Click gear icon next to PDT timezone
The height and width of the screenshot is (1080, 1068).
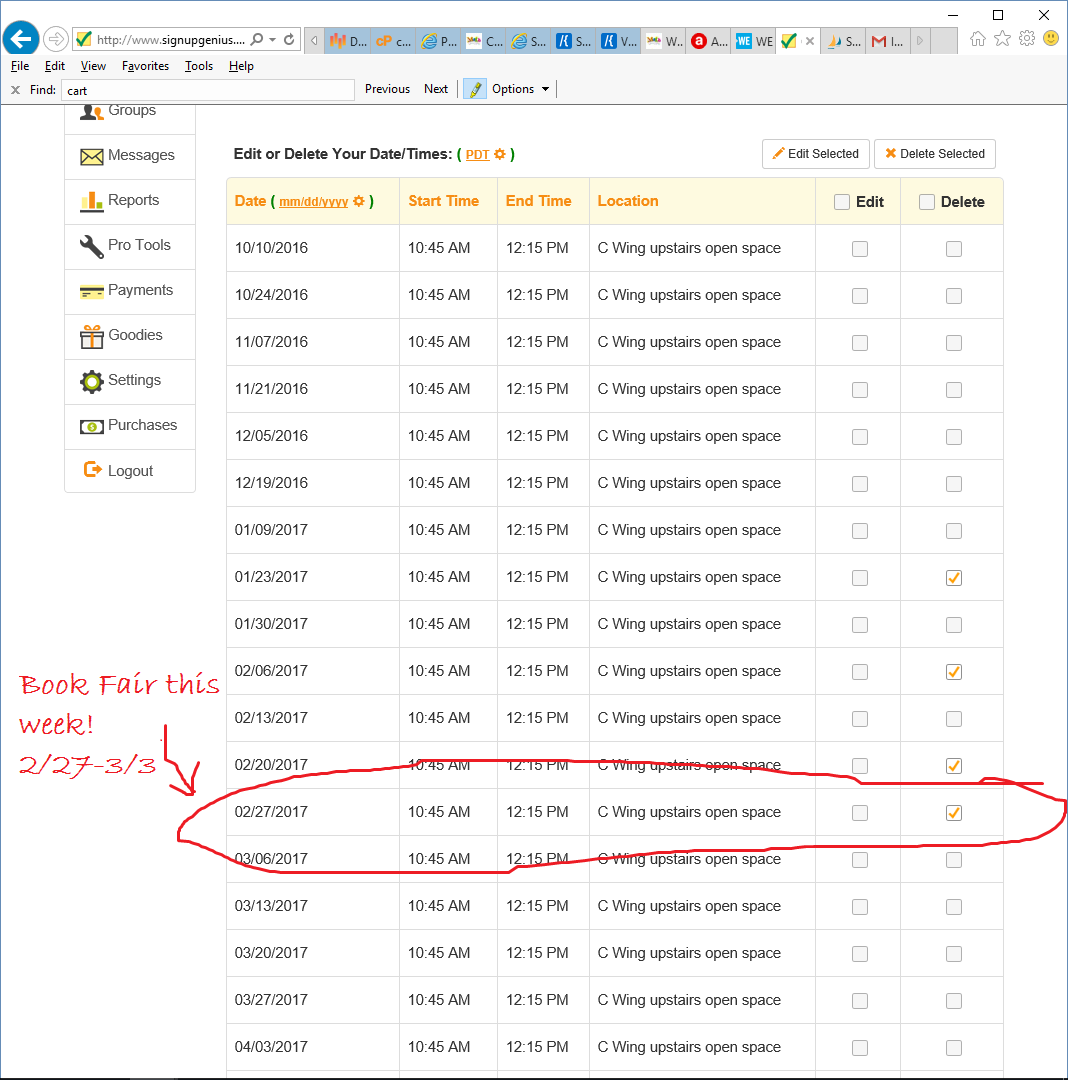tap(500, 154)
